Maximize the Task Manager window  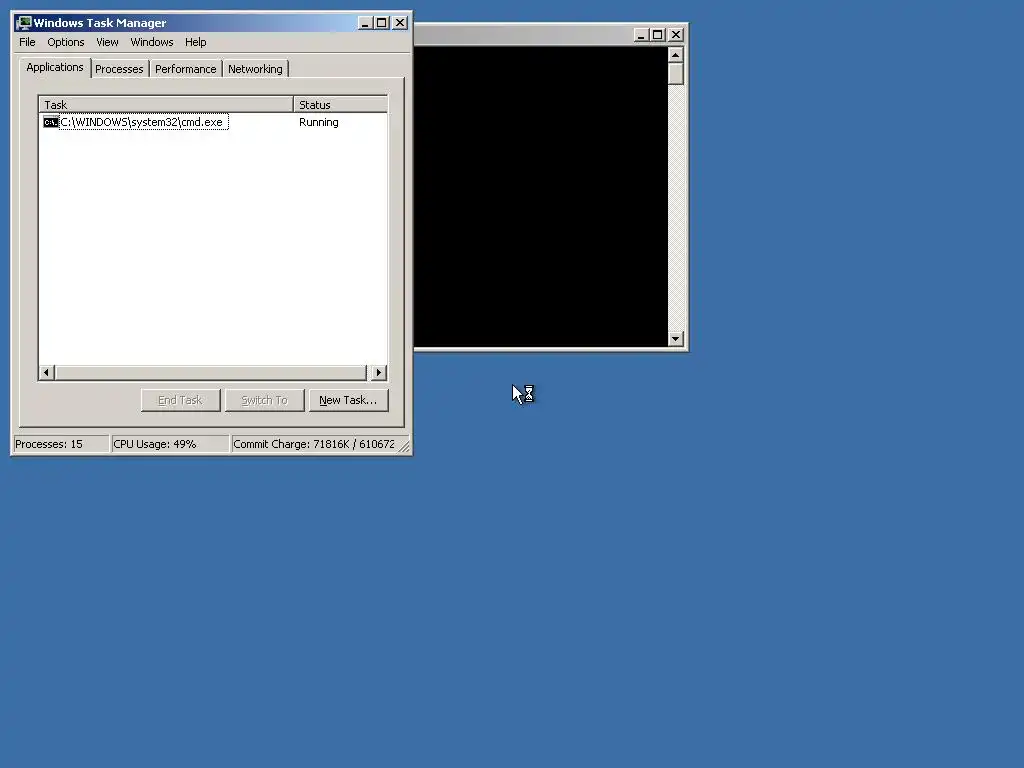point(381,23)
